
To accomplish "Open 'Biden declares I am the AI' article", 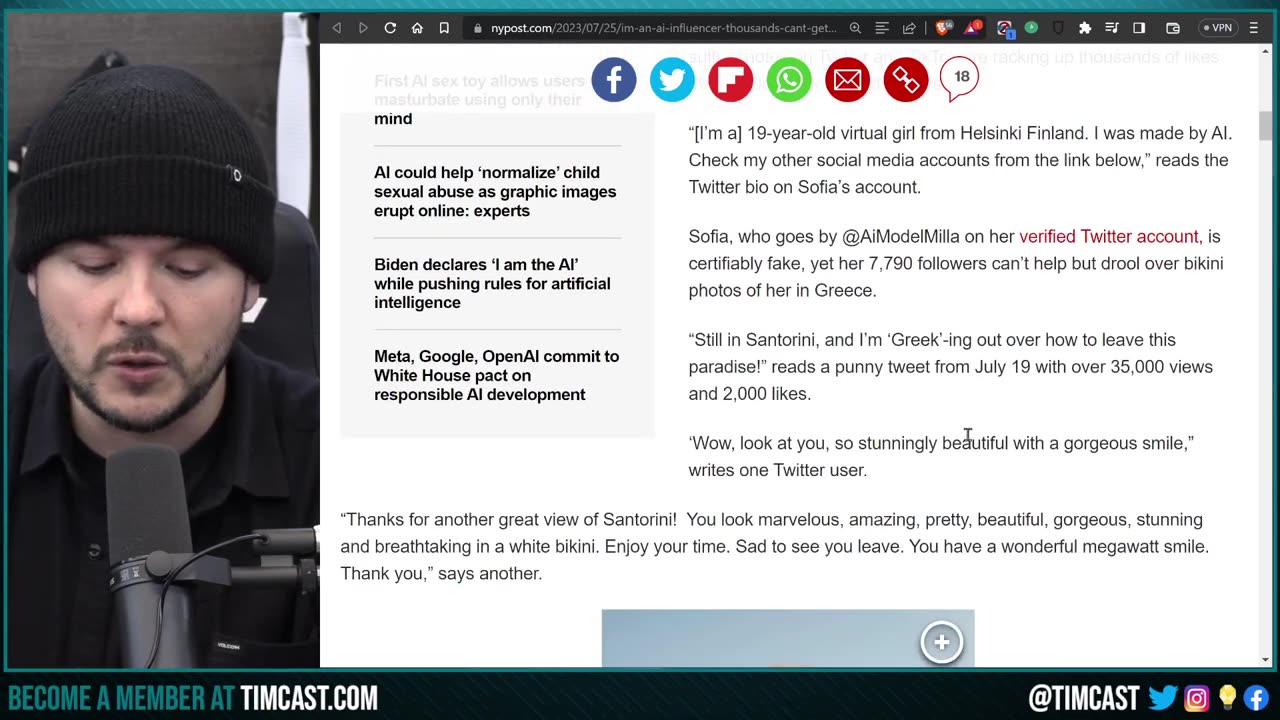I will pos(492,284).
